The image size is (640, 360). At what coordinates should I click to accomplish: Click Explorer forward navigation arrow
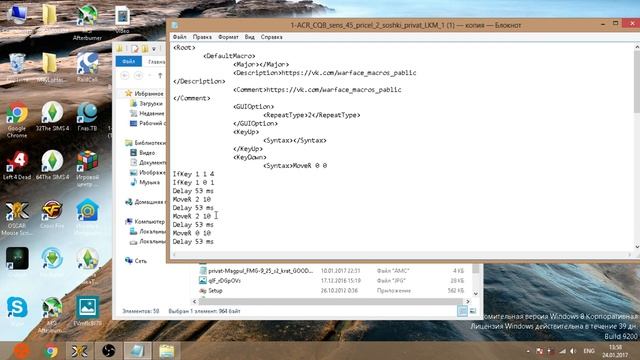[139, 76]
